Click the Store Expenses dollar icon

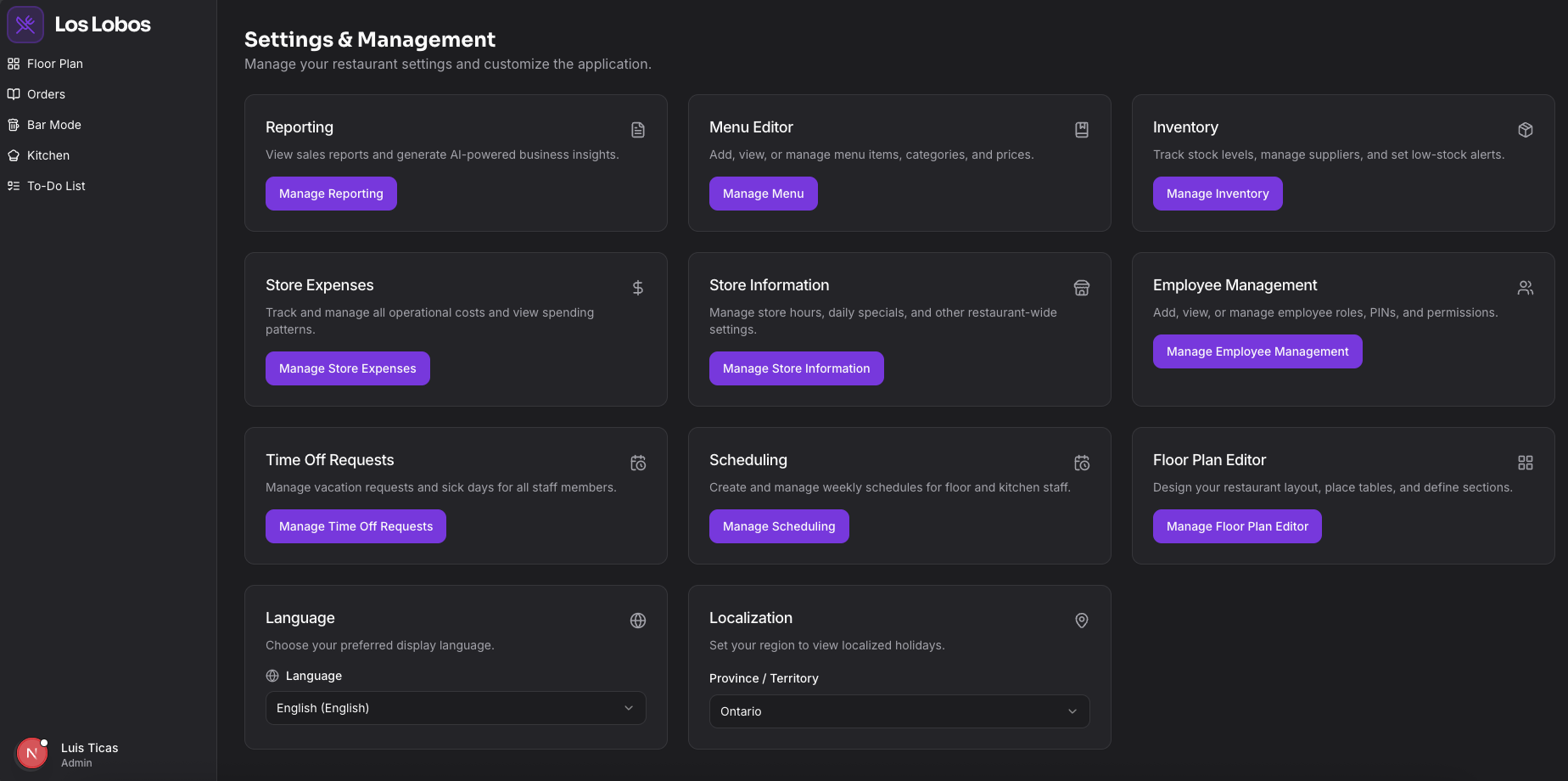[x=638, y=288]
